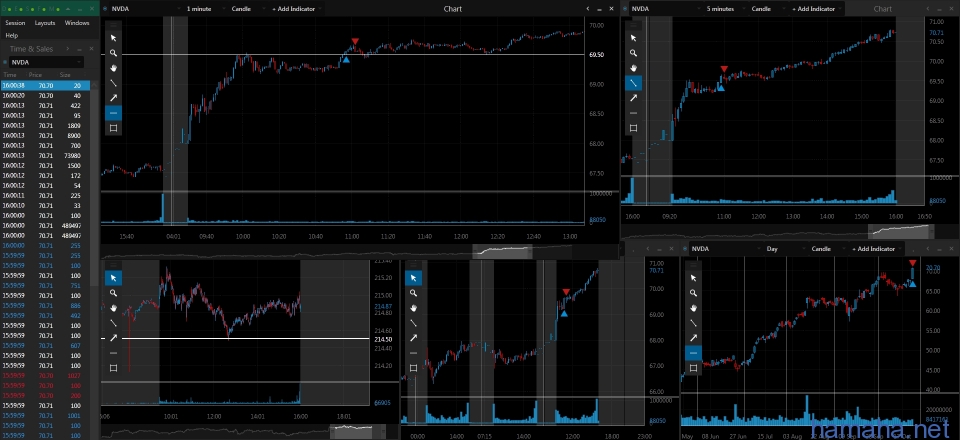Click the Time & Sales panel title
Screen dimensions: 960x440
[x=31, y=49]
